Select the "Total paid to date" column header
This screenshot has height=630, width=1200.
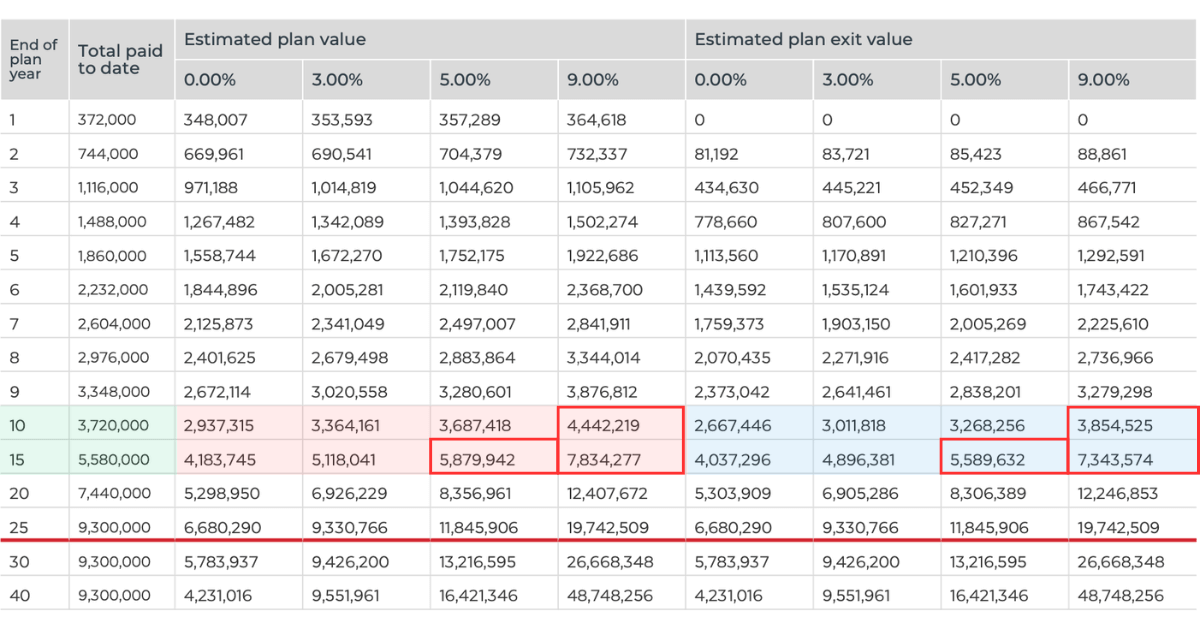(x=120, y=60)
